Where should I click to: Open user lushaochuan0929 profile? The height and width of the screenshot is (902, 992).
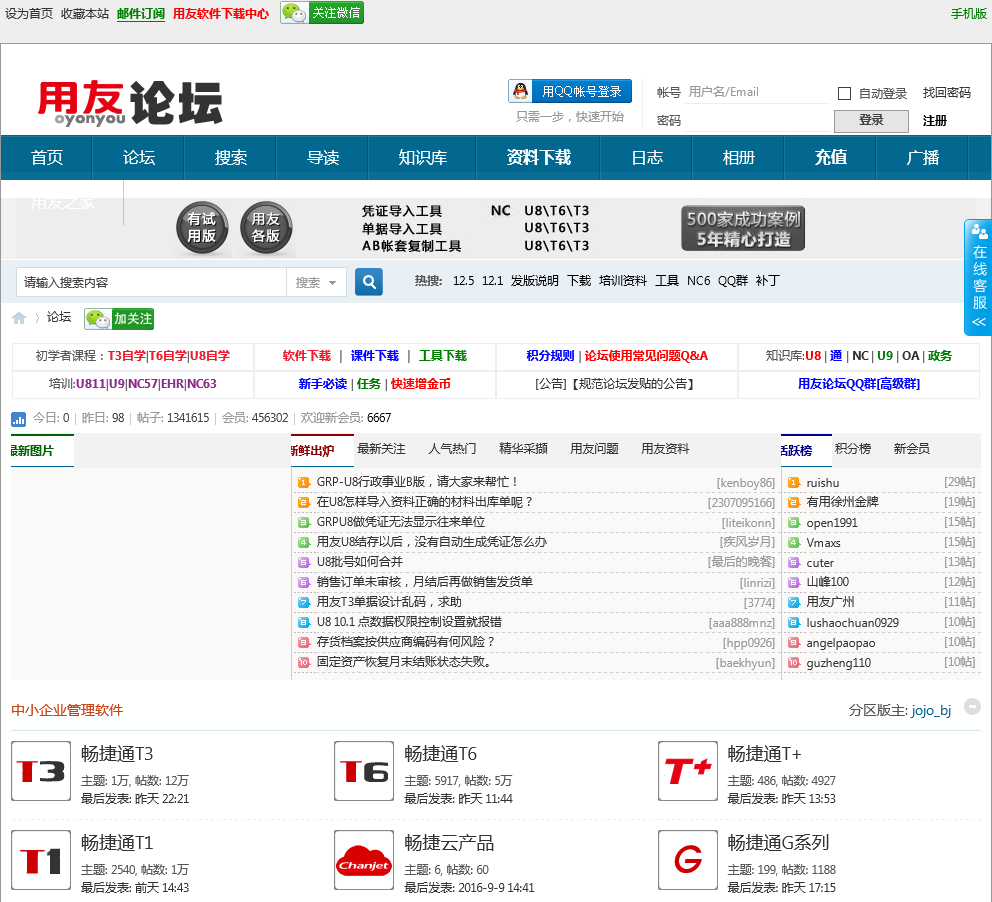coord(852,622)
